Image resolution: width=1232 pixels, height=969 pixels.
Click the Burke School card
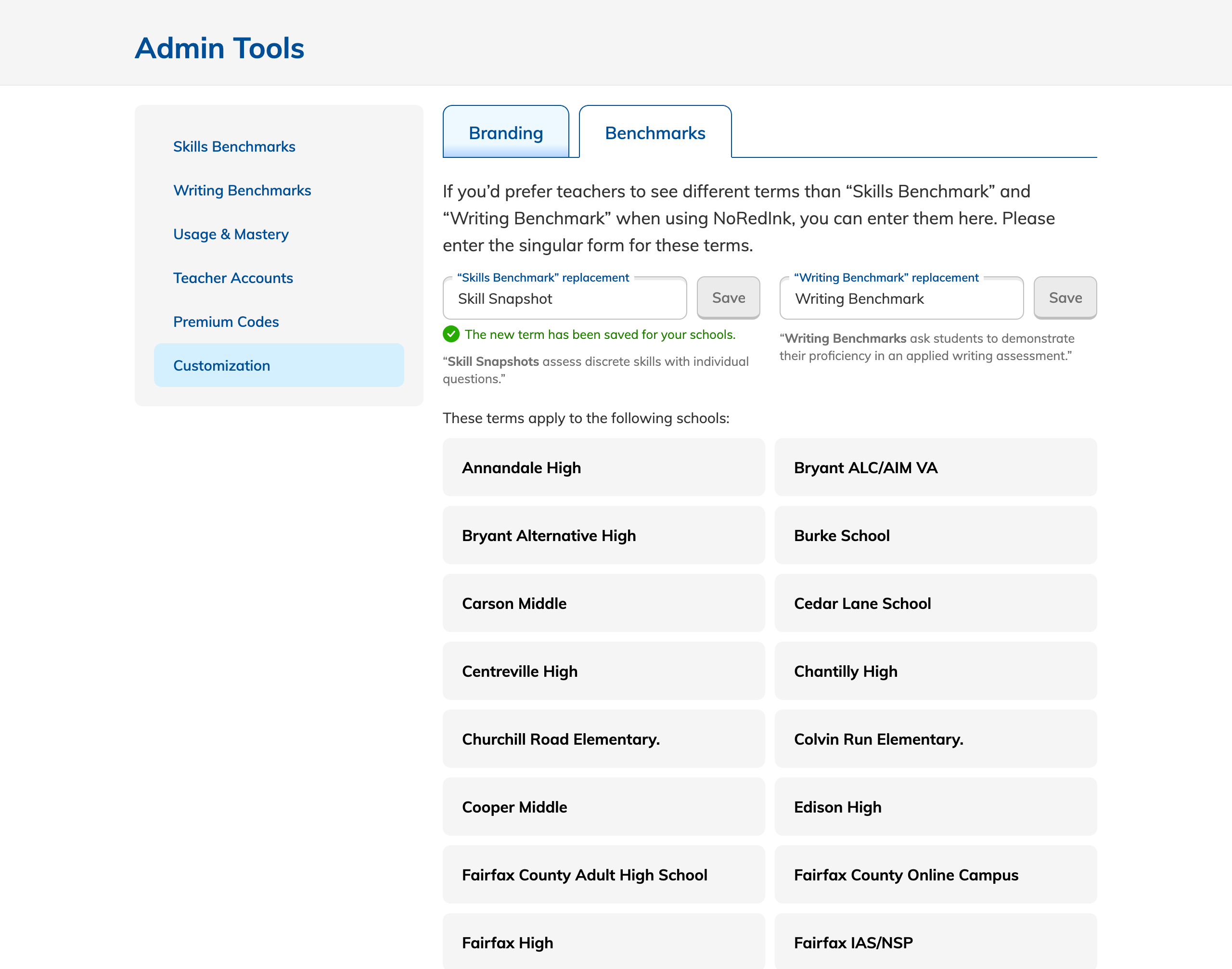[x=935, y=536]
